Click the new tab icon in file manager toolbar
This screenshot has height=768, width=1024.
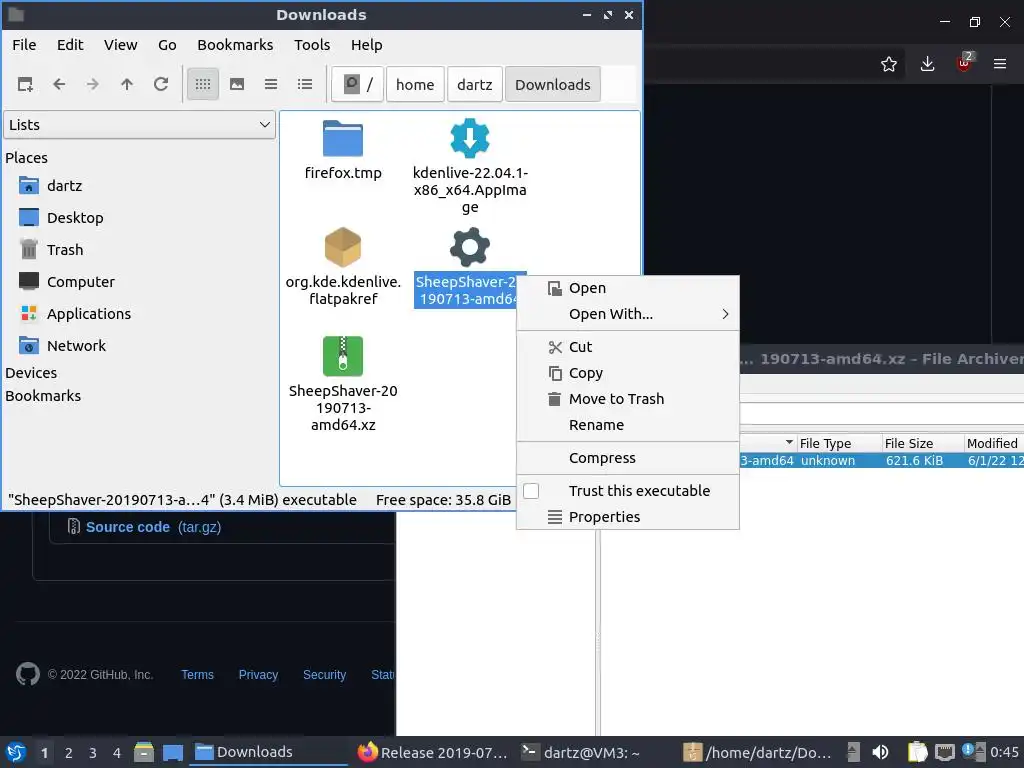click(25, 84)
